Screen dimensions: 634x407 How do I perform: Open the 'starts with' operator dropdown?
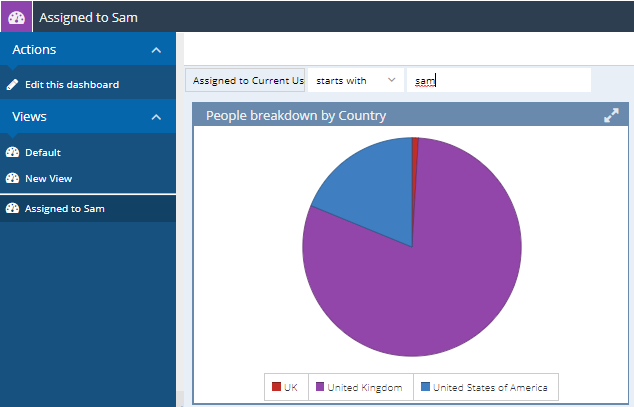[355, 80]
